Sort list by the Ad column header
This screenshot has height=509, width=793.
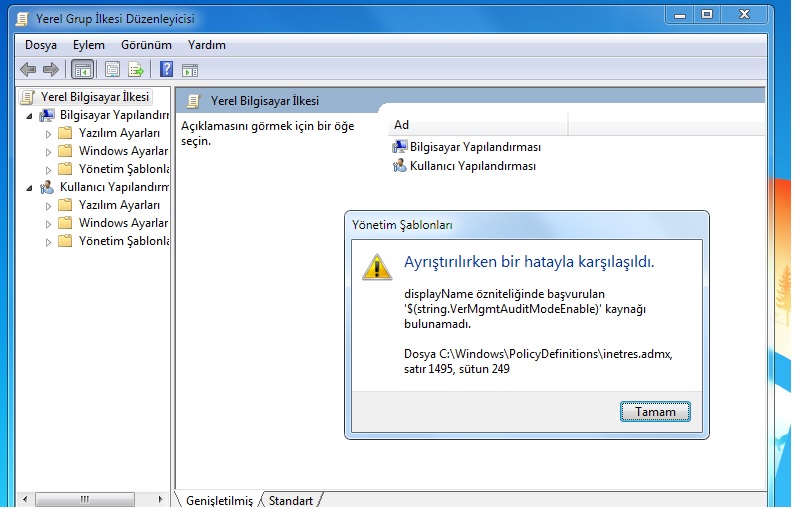(477, 125)
